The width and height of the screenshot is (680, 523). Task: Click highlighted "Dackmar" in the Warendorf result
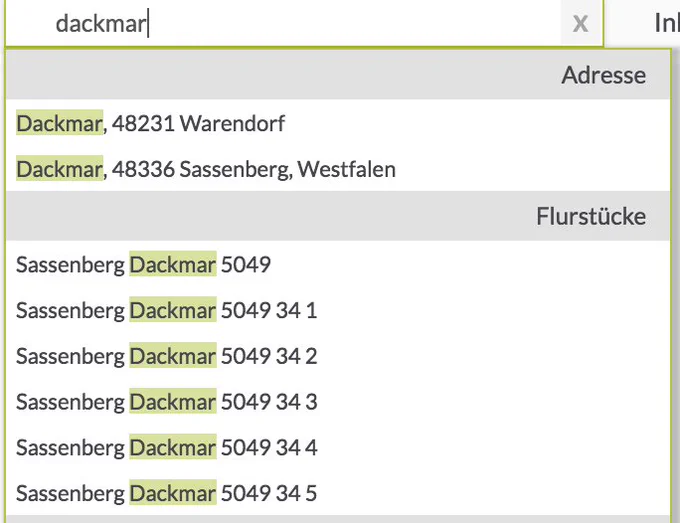[59, 123]
